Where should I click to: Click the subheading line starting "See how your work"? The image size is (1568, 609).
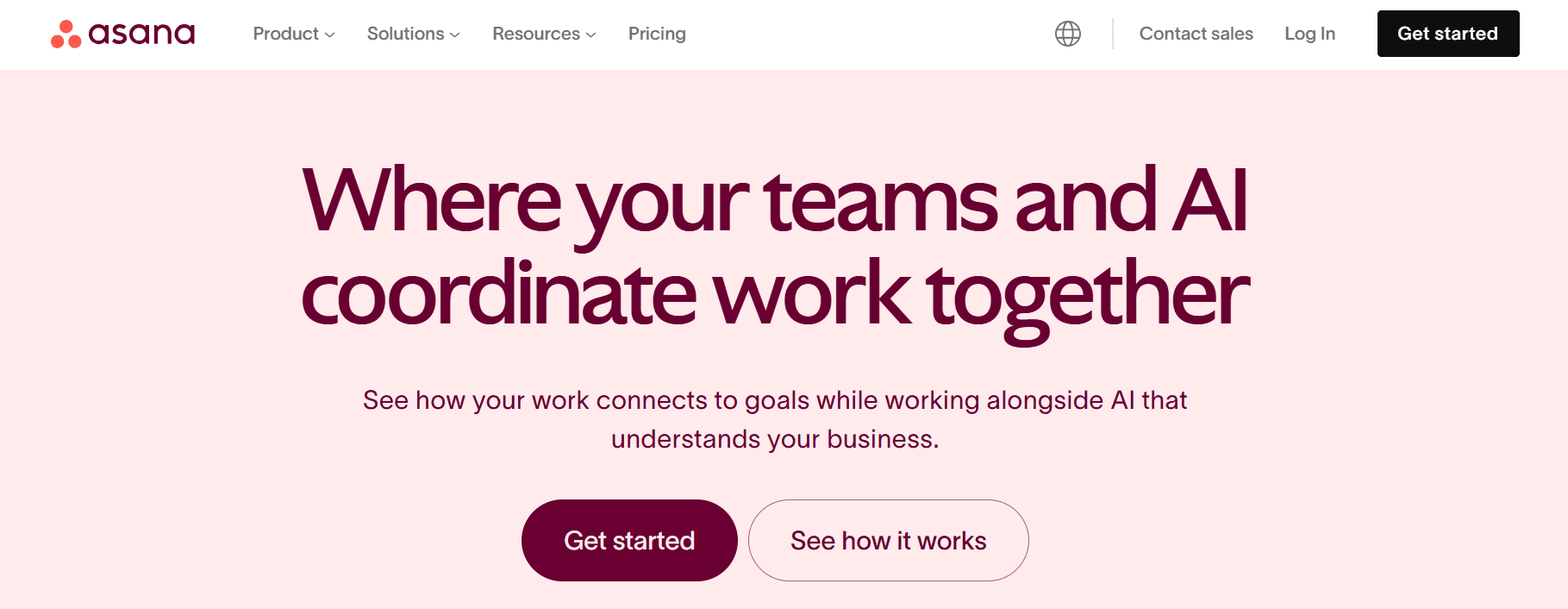774,400
